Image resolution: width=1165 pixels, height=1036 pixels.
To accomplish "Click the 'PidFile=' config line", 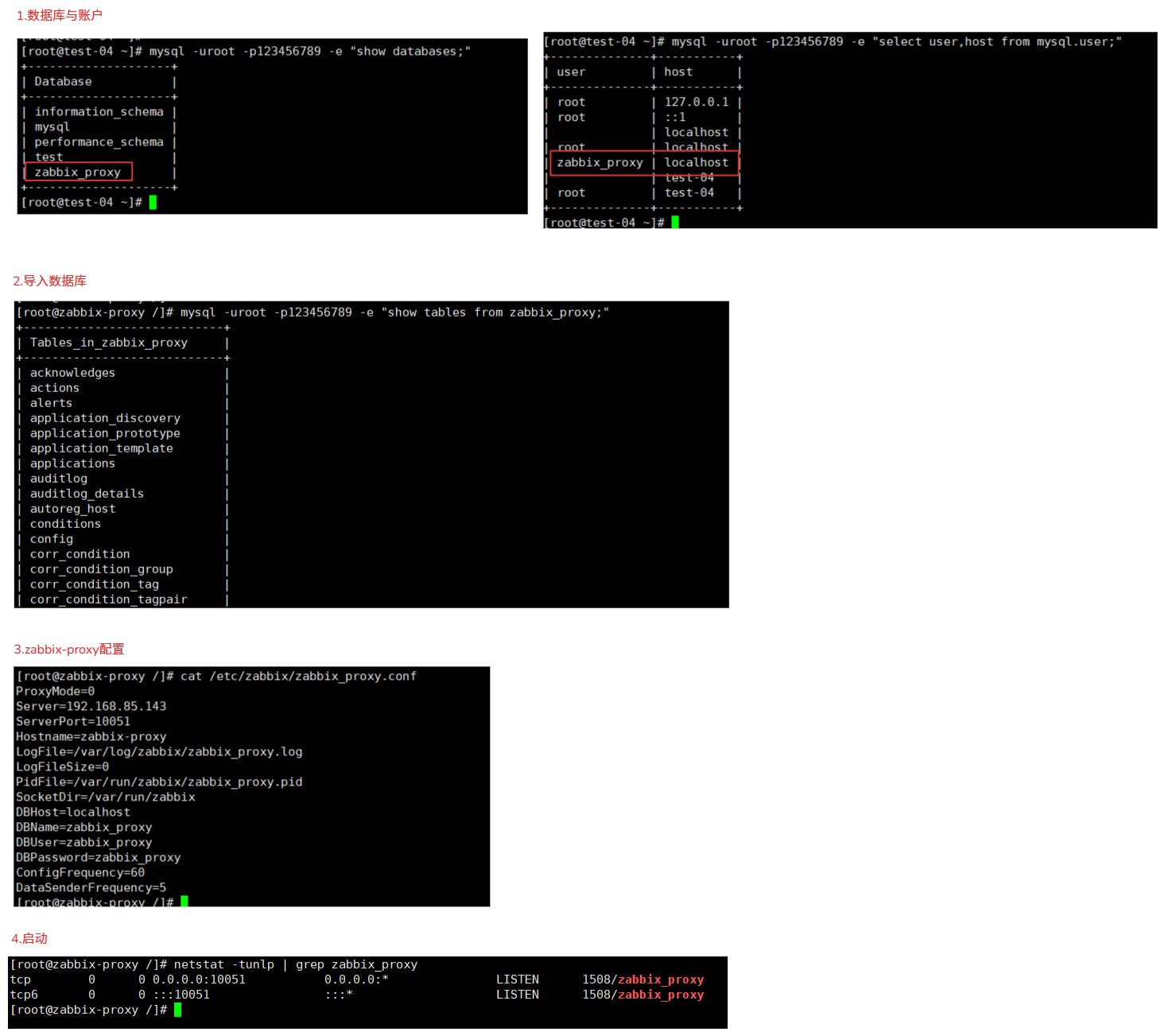I will pyautogui.click(x=159, y=782).
